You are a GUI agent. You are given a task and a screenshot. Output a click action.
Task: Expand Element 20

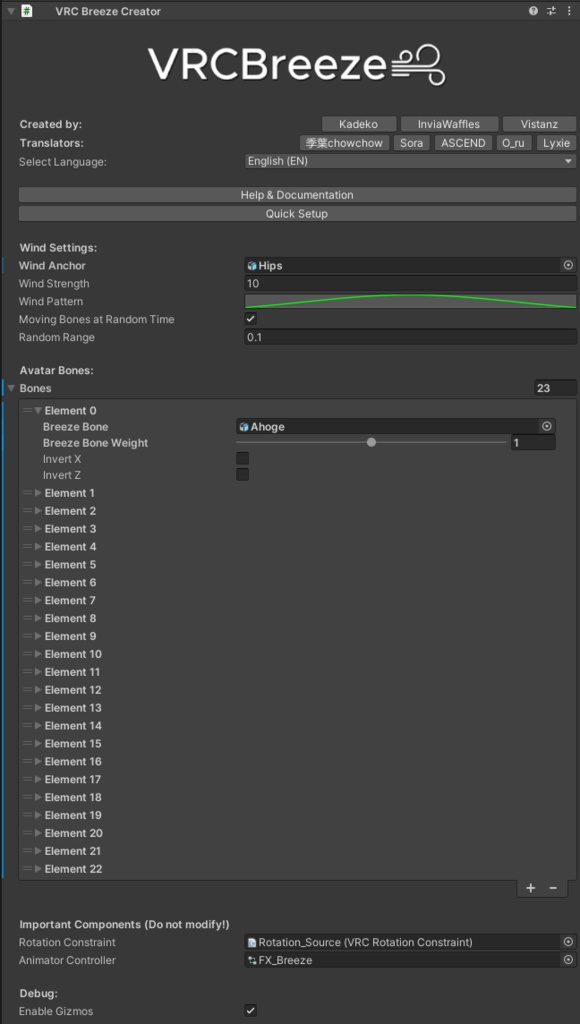click(39, 833)
